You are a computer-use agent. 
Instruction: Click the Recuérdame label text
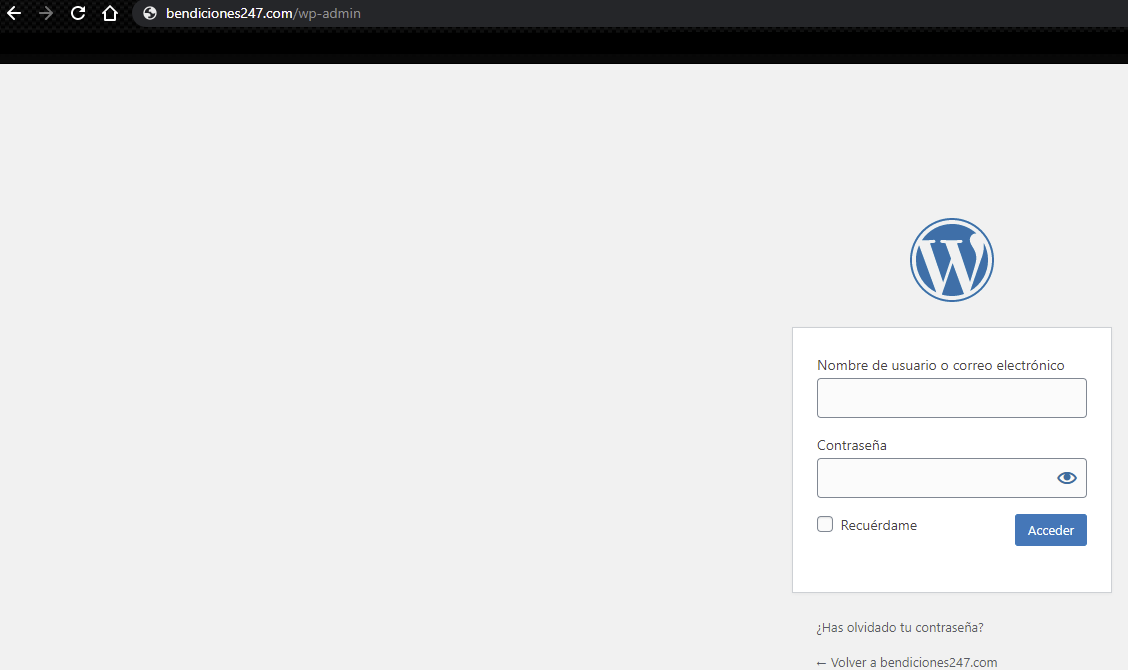tap(878, 525)
